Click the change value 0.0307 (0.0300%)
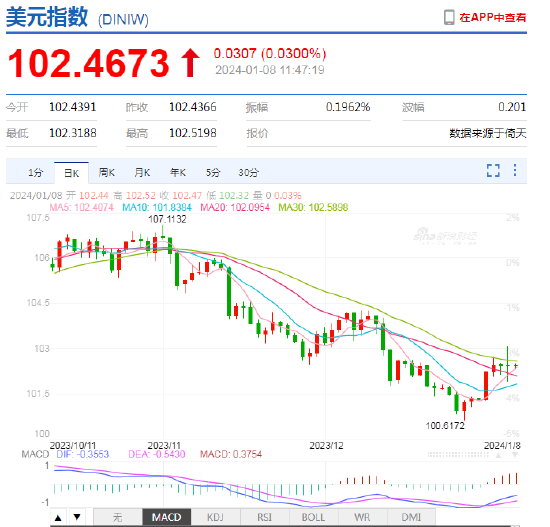This screenshot has width=550, height=527. (x=270, y=54)
